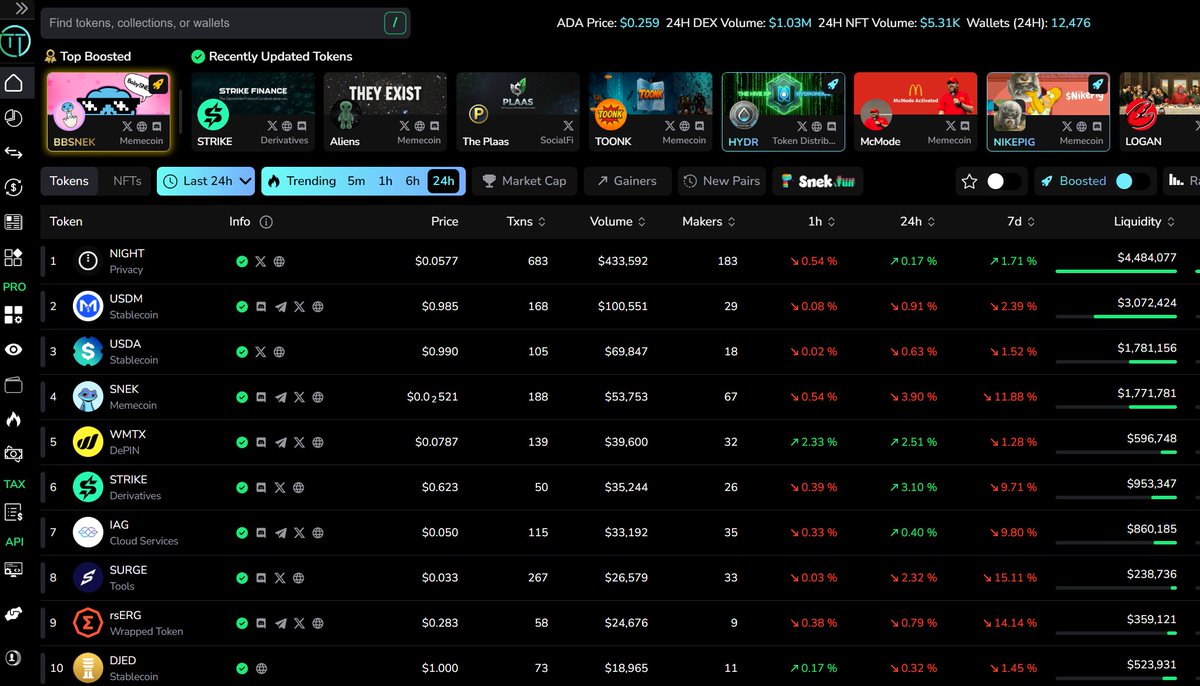Show New Pairs list
Image resolution: width=1200 pixels, height=686 pixels.
click(x=721, y=181)
